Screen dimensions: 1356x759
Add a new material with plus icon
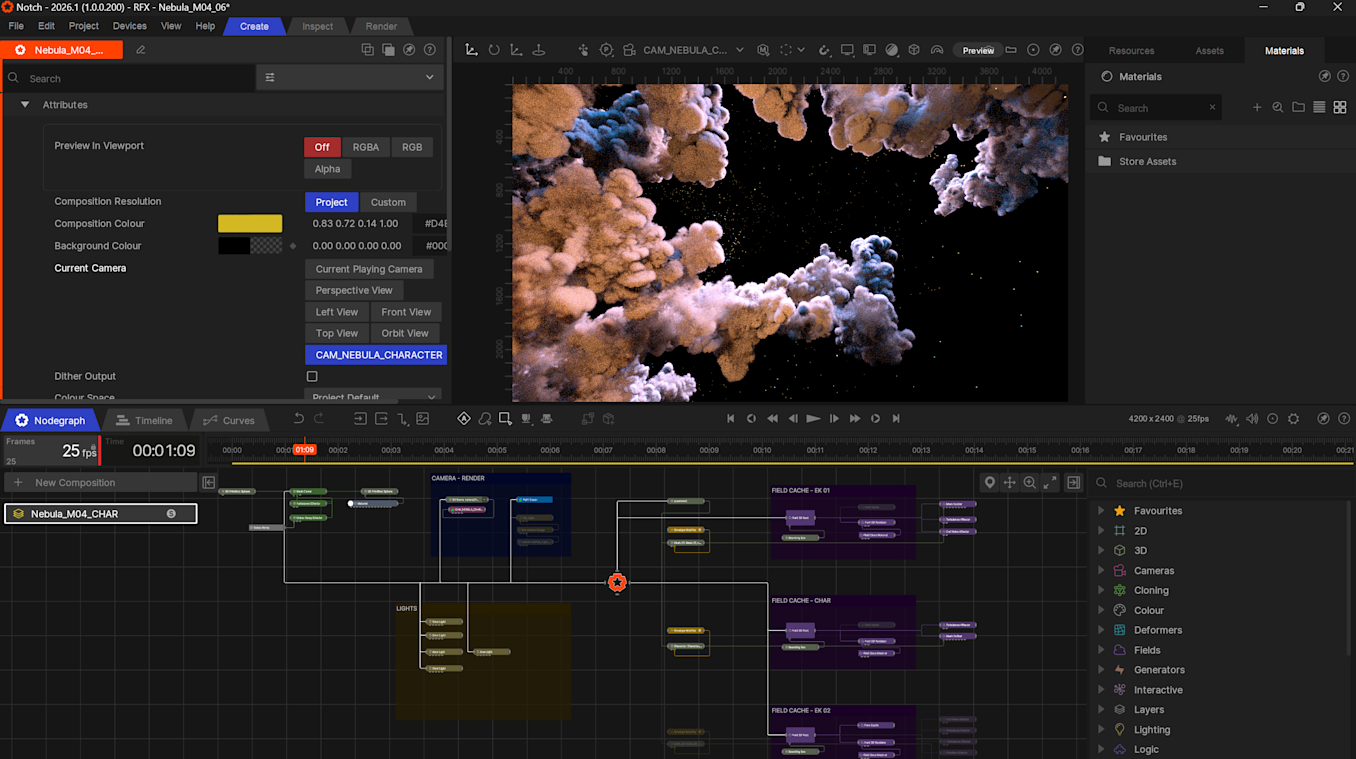(x=1257, y=108)
